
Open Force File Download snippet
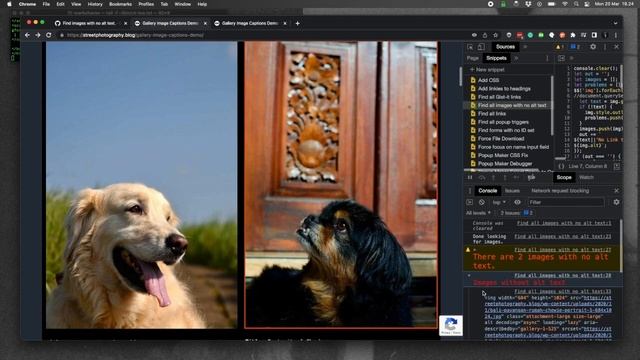[501, 139]
